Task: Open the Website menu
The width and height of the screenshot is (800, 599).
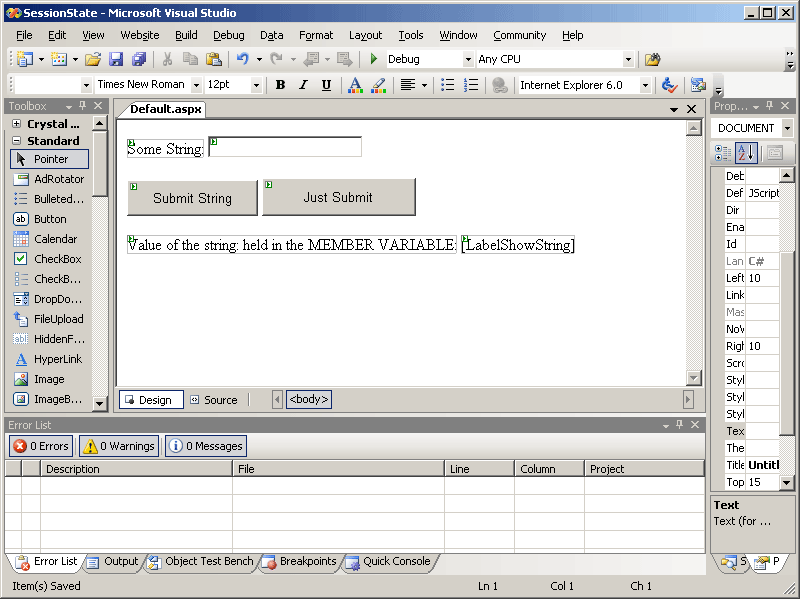Action: point(139,35)
